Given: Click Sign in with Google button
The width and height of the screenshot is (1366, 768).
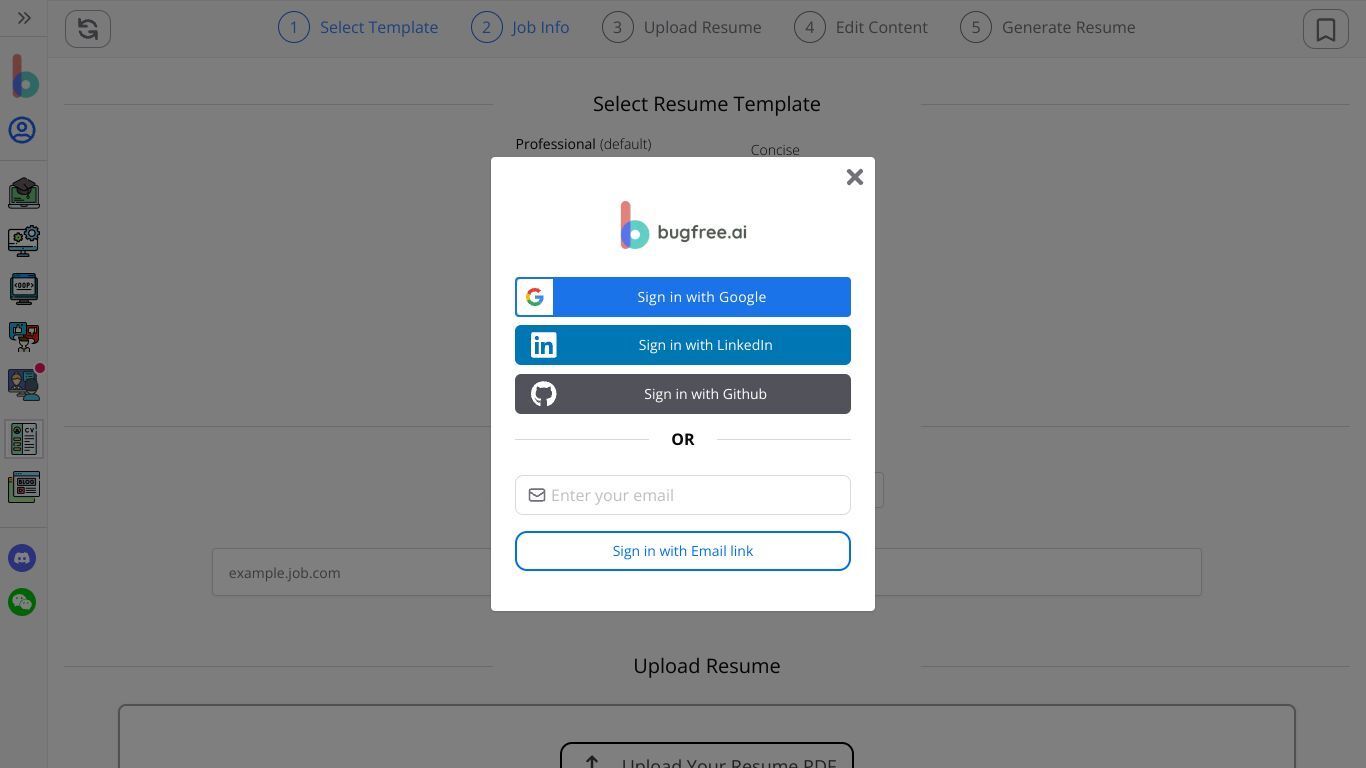Looking at the screenshot, I should point(683,297).
